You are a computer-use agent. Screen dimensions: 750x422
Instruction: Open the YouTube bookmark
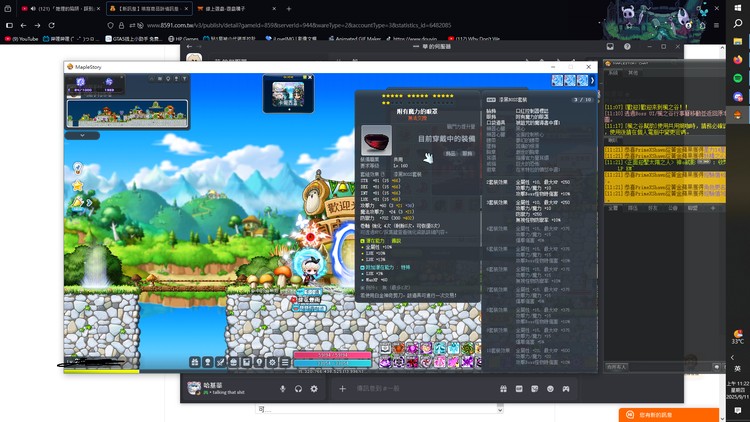[x=22, y=39]
